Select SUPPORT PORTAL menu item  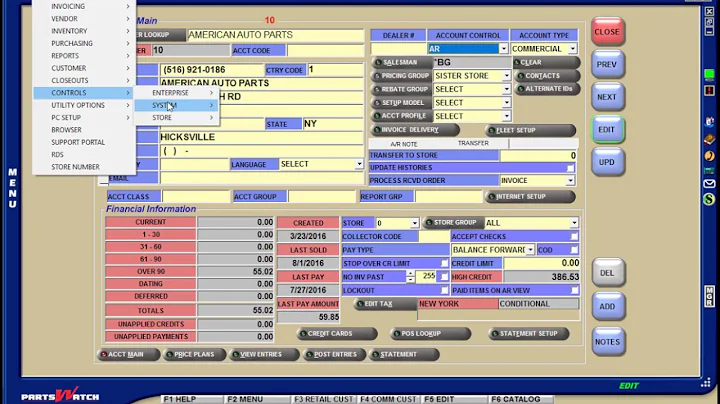coord(84,143)
